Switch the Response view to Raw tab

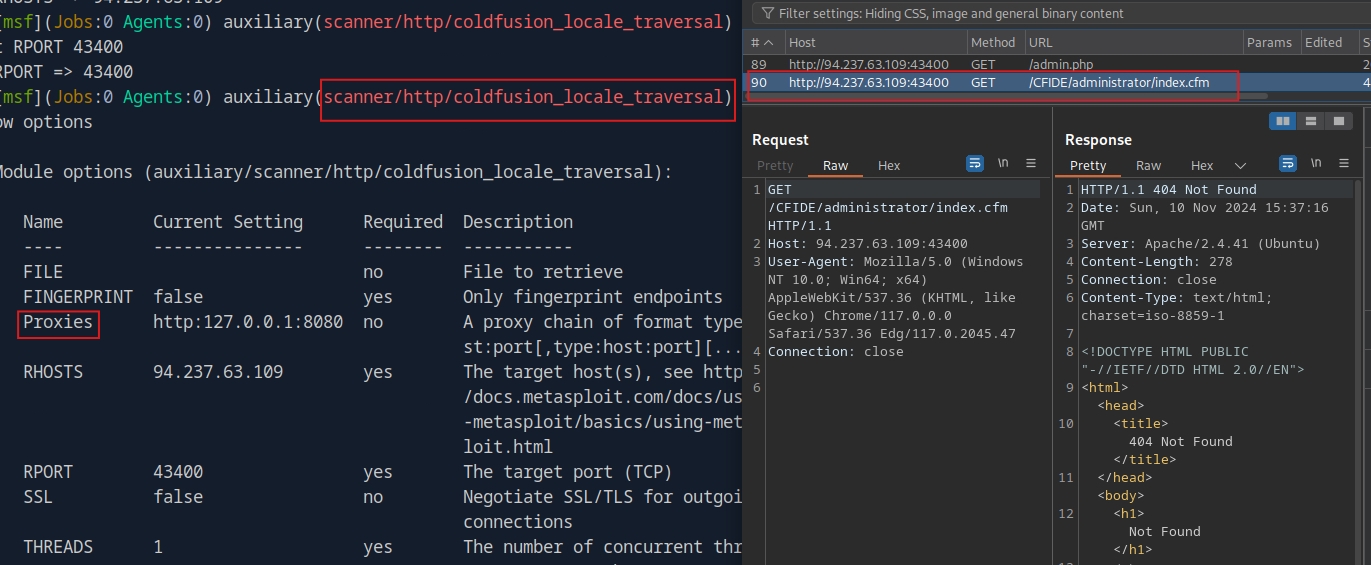point(1149,166)
